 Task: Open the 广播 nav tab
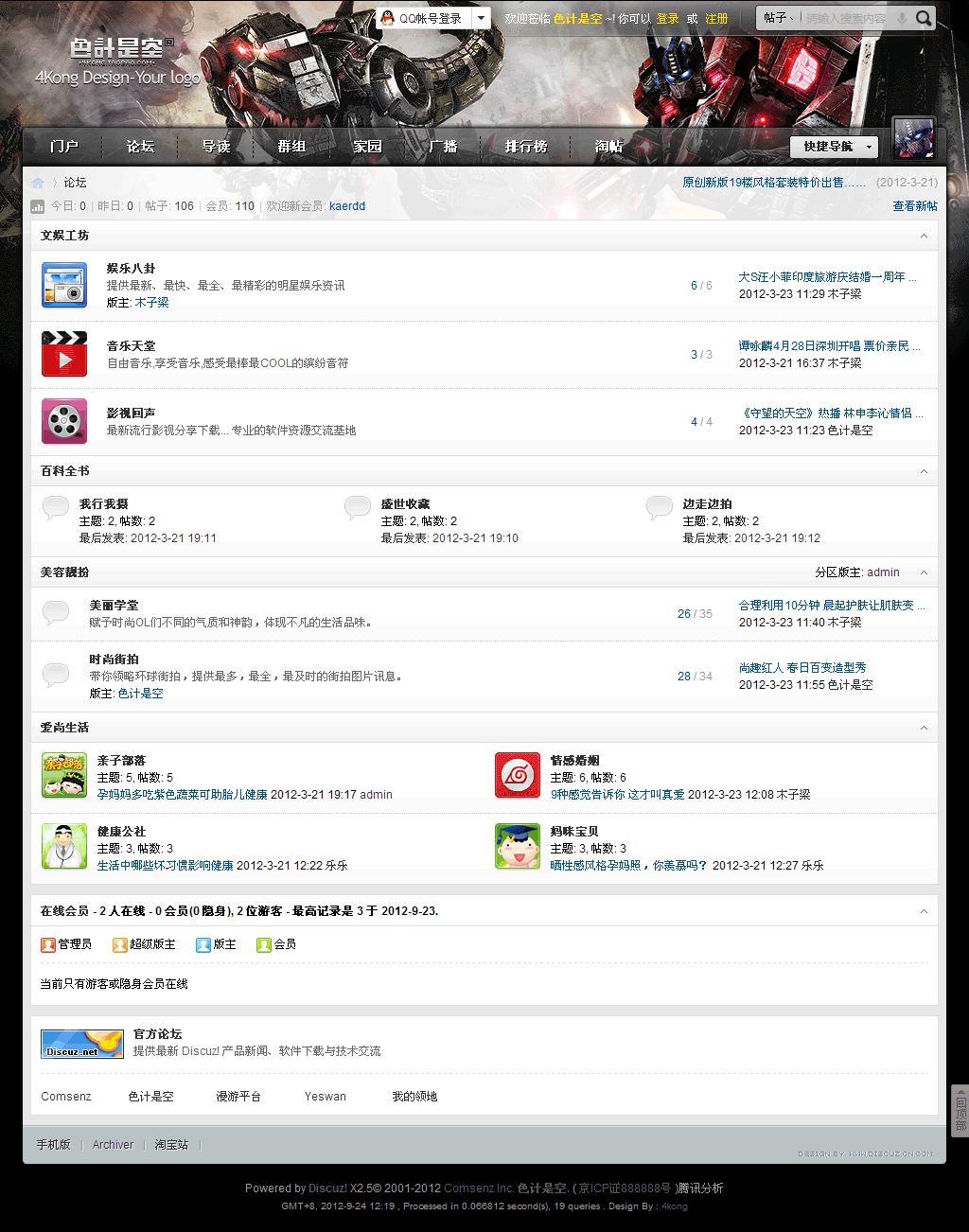click(x=443, y=147)
